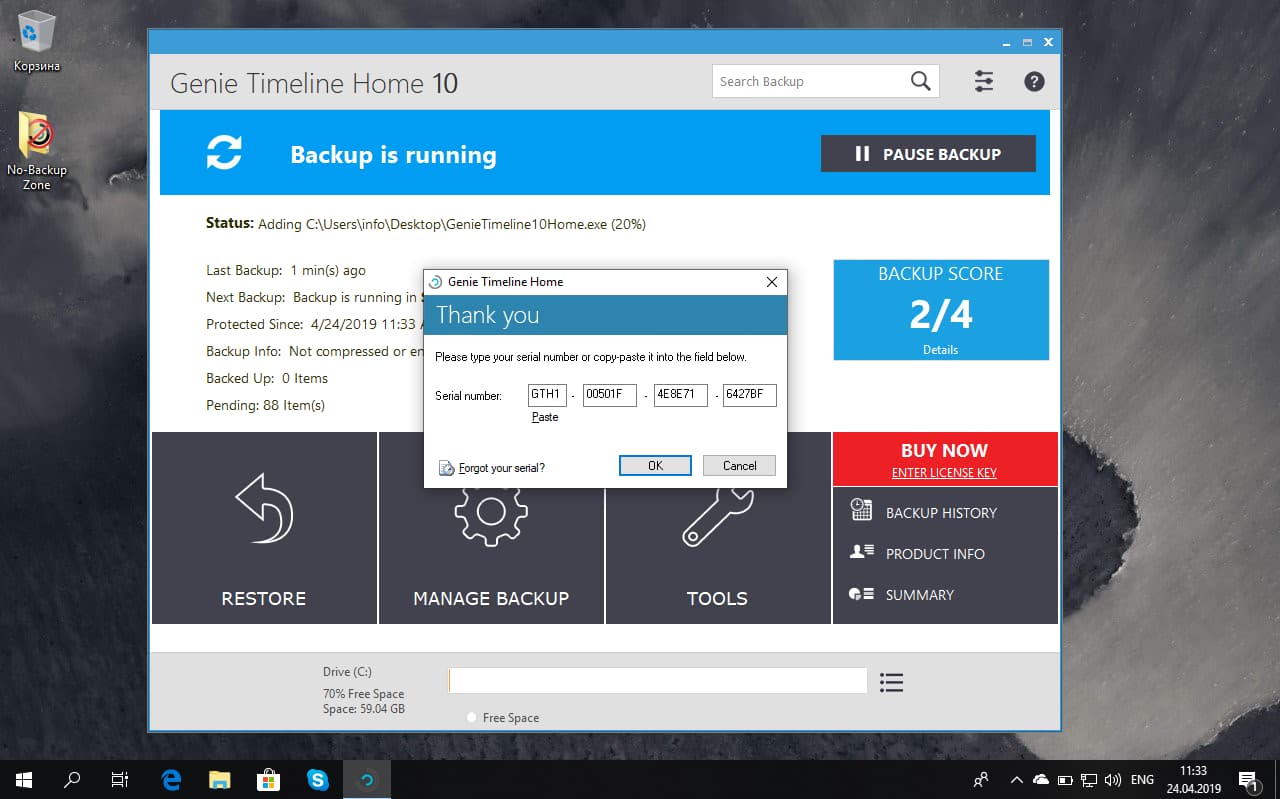1280x799 pixels.
Task: Pause the running backup
Action: (x=927, y=153)
